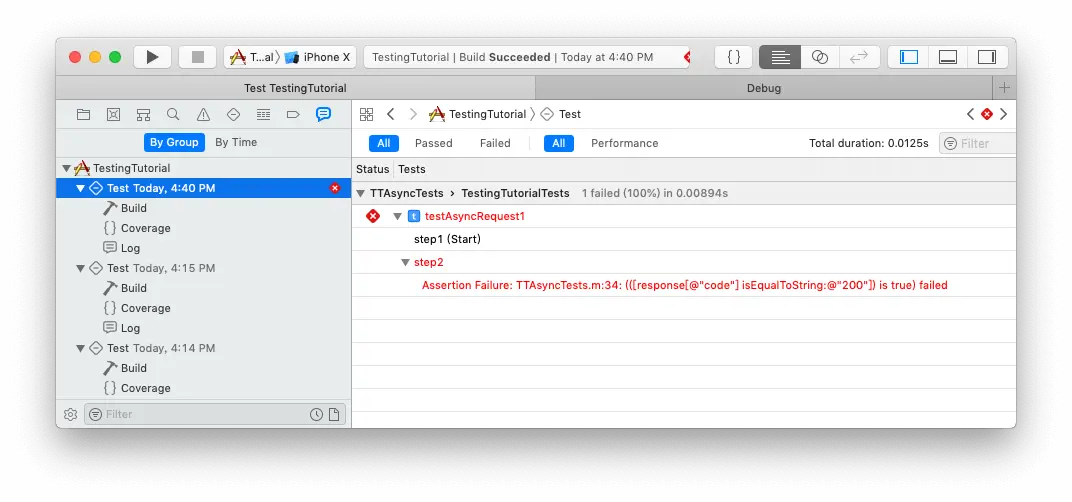Screen dimensions: 1072x502
Task: Filter by recent items clock icon
Action: (316, 414)
